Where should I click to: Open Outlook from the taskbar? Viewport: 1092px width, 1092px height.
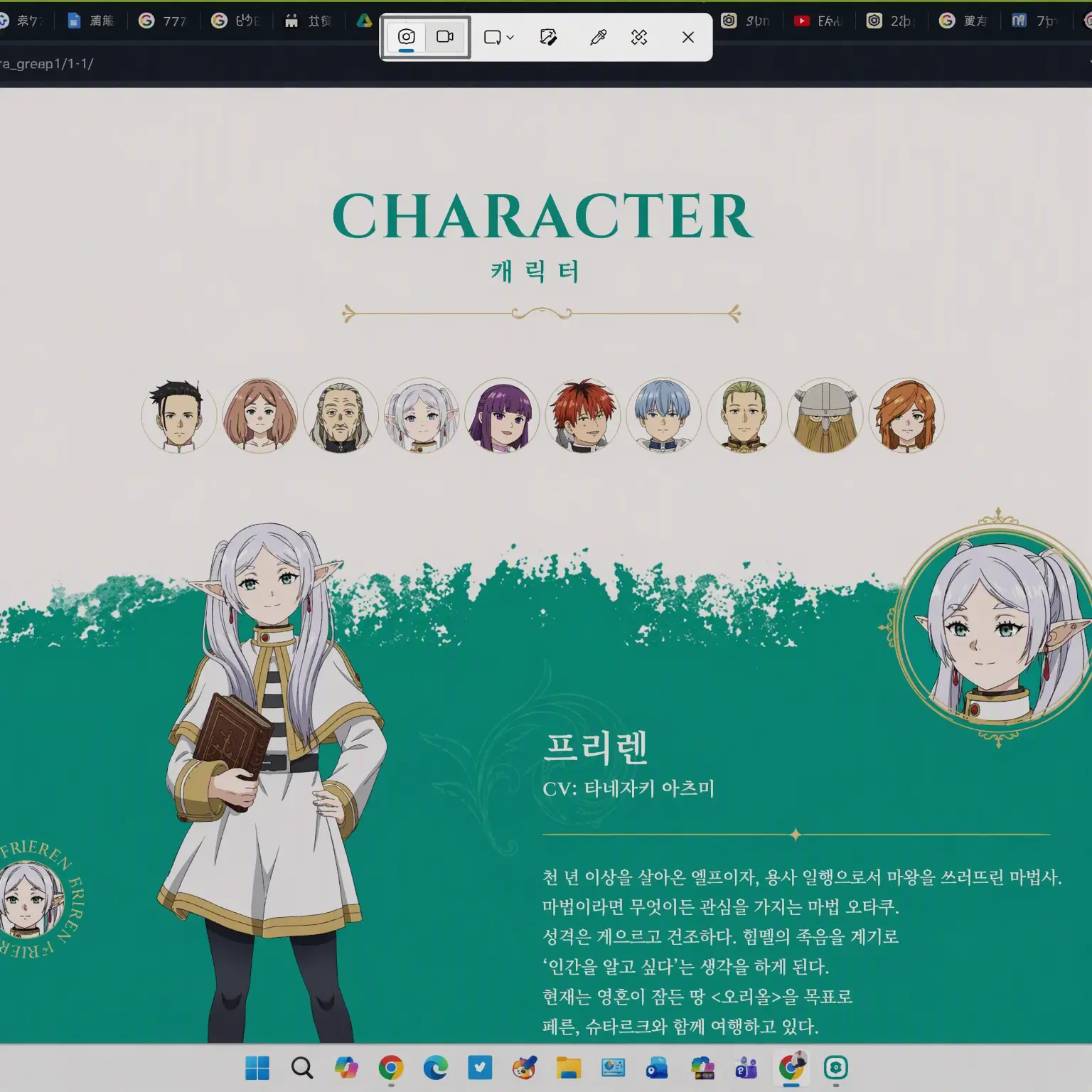[658, 1068]
